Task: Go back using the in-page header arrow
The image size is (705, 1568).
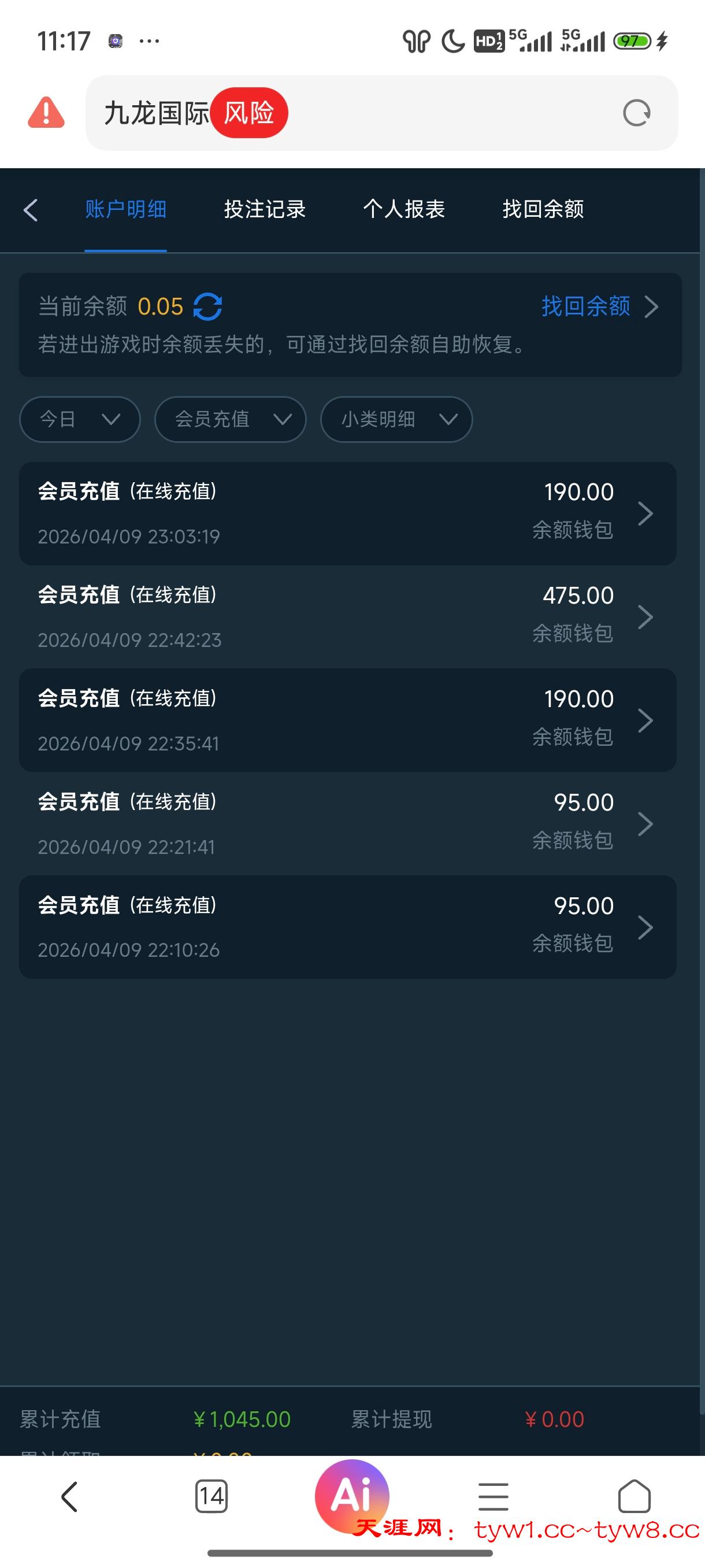Action: [x=31, y=210]
